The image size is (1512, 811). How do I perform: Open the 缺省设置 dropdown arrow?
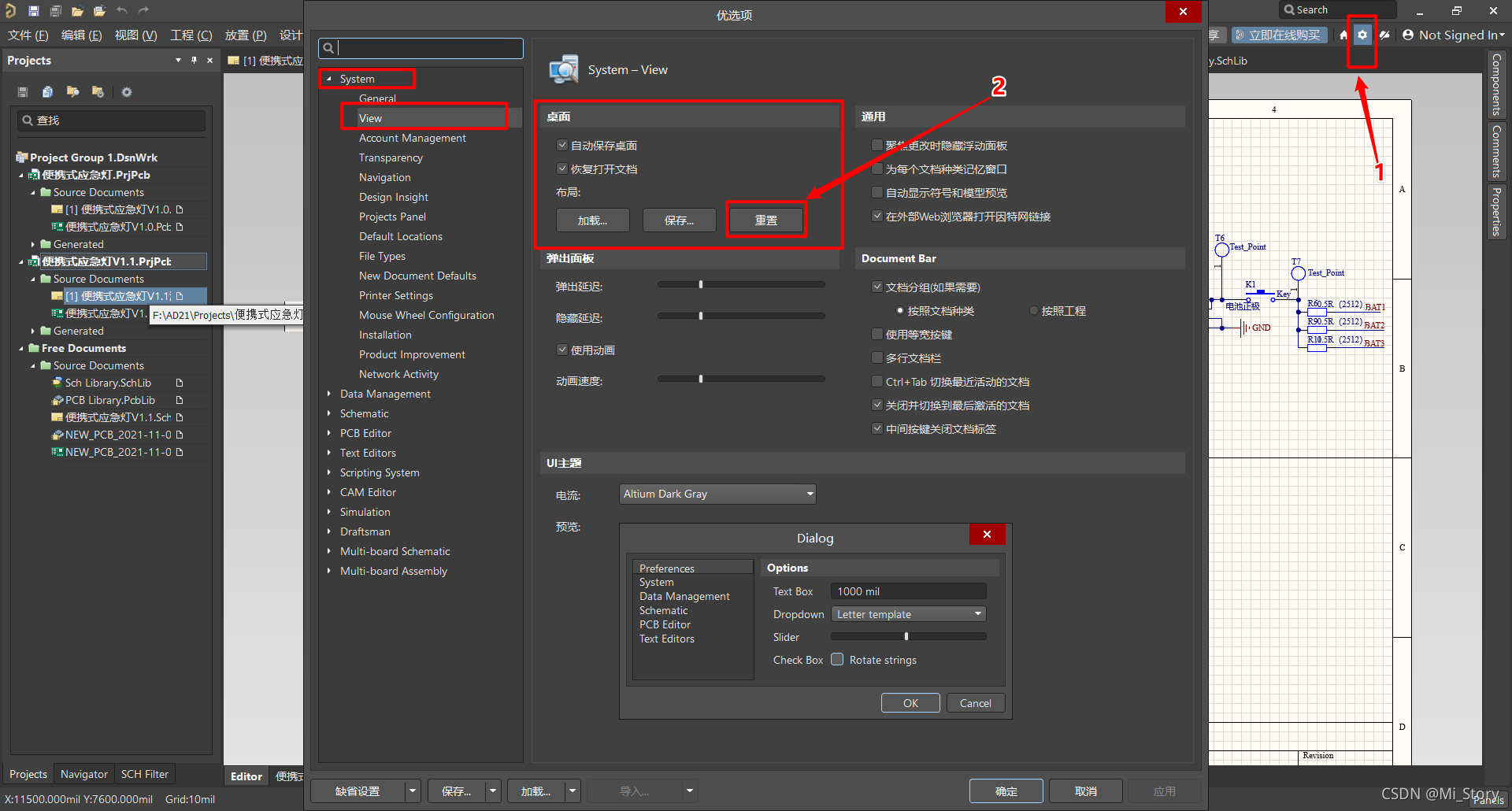[x=413, y=791]
